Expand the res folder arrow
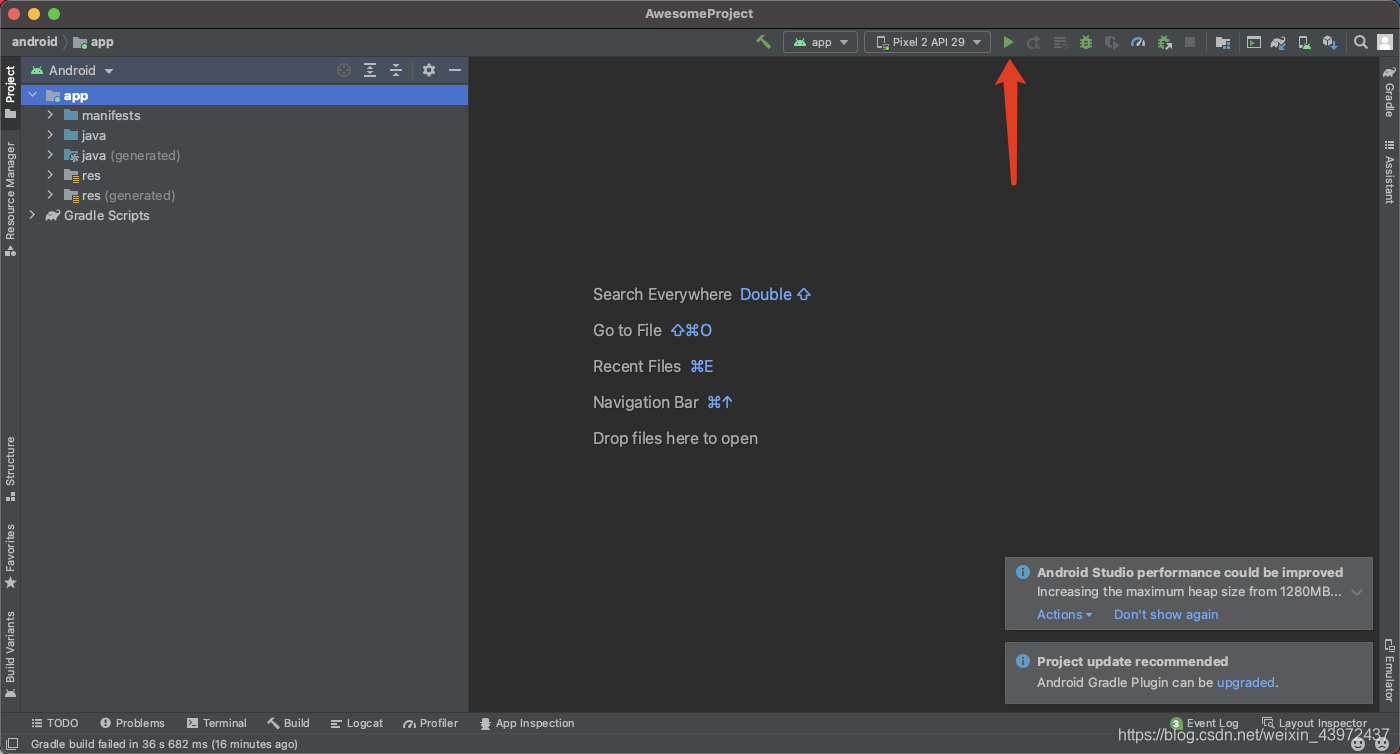1400x754 pixels. (50, 175)
